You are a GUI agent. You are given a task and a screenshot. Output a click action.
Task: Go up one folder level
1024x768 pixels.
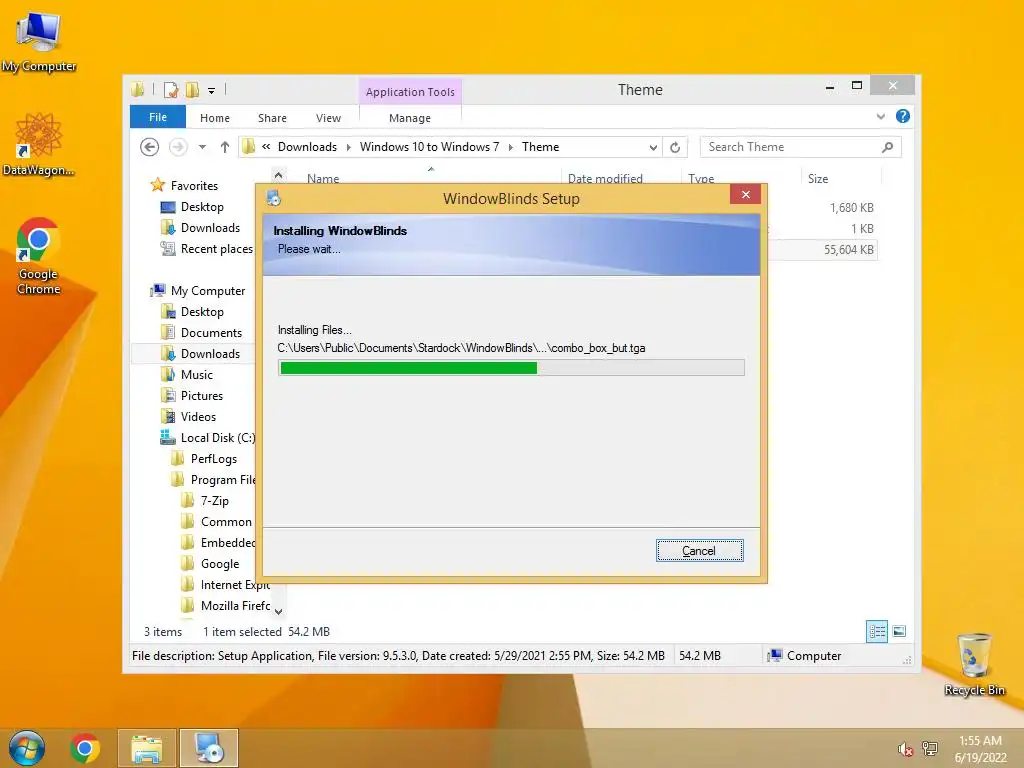coord(225,147)
